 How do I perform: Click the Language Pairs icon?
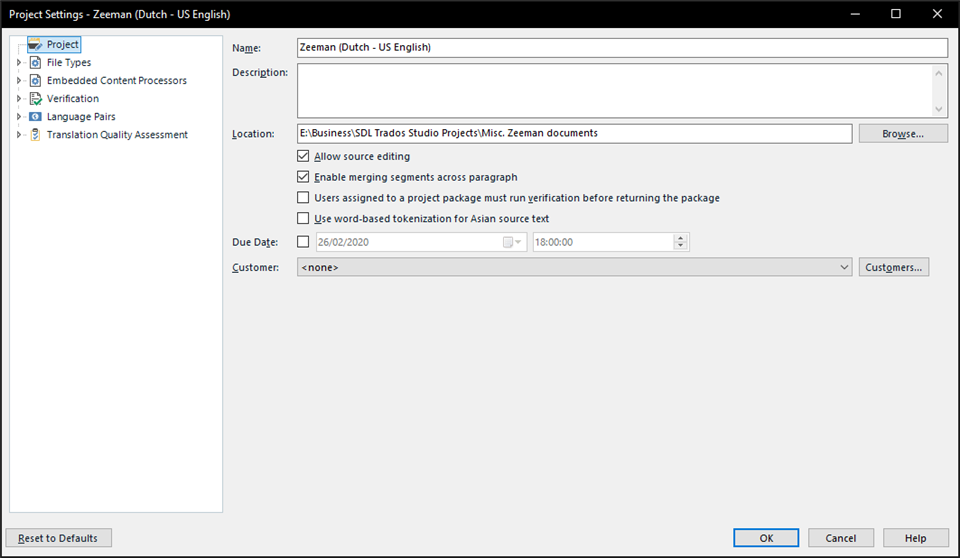point(36,116)
